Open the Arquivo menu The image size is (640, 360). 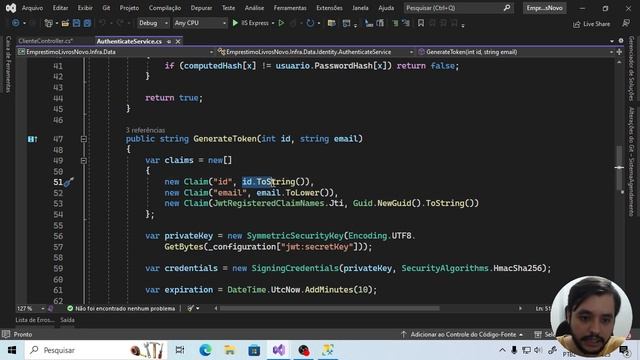coord(32,8)
